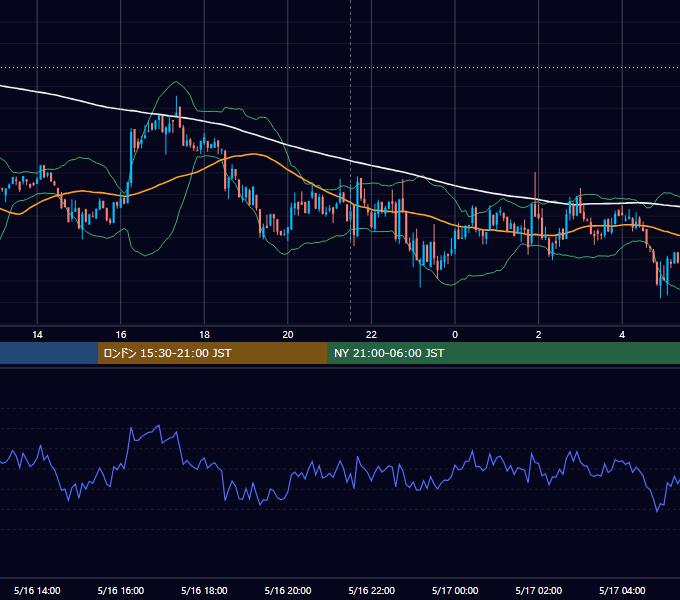Click the blue session bar before London
Image resolution: width=680 pixels, height=600 pixels.
(49, 353)
